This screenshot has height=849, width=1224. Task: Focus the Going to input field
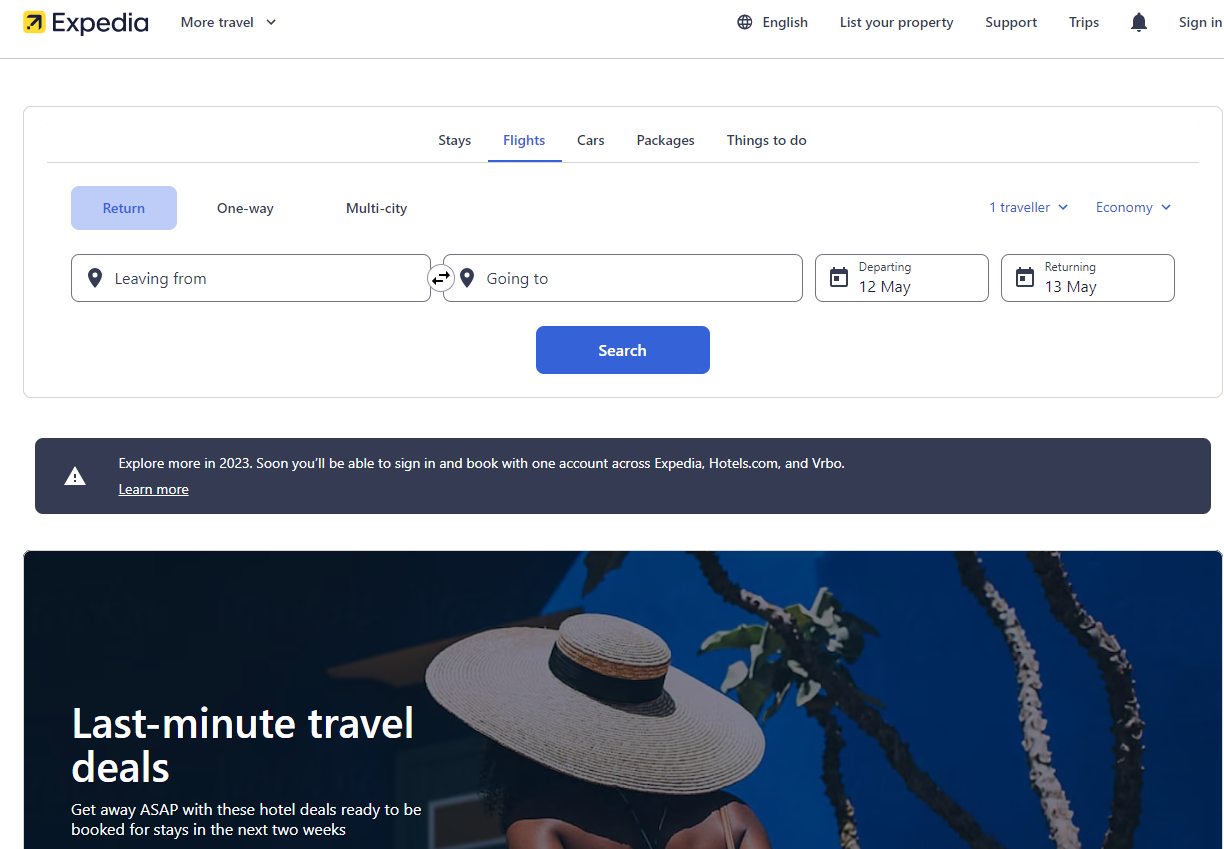tap(623, 278)
